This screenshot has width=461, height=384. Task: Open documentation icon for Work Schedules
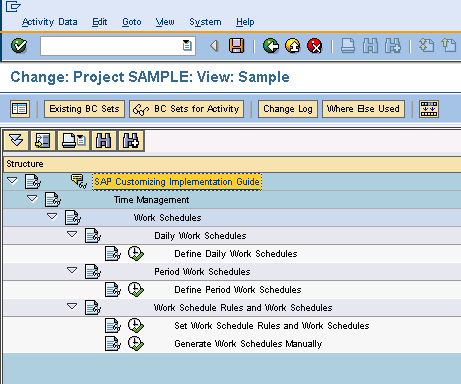(x=73, y=218)
